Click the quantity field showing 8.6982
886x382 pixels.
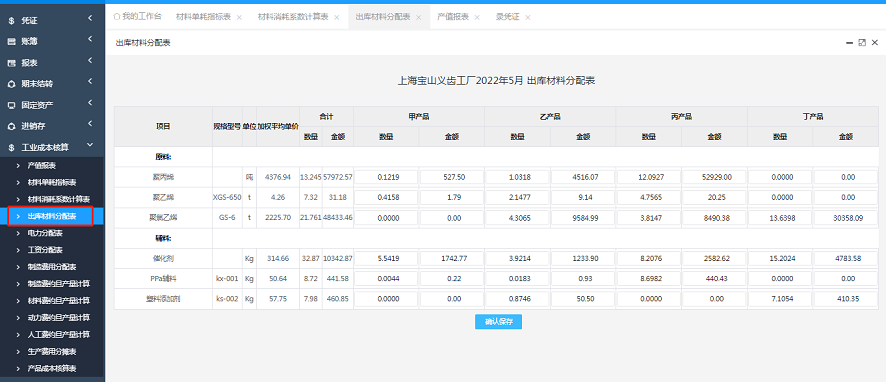[x=649, y=279]
